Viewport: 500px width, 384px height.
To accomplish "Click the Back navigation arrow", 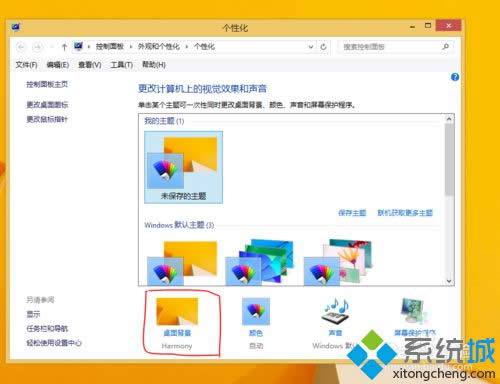I will 21,47.
